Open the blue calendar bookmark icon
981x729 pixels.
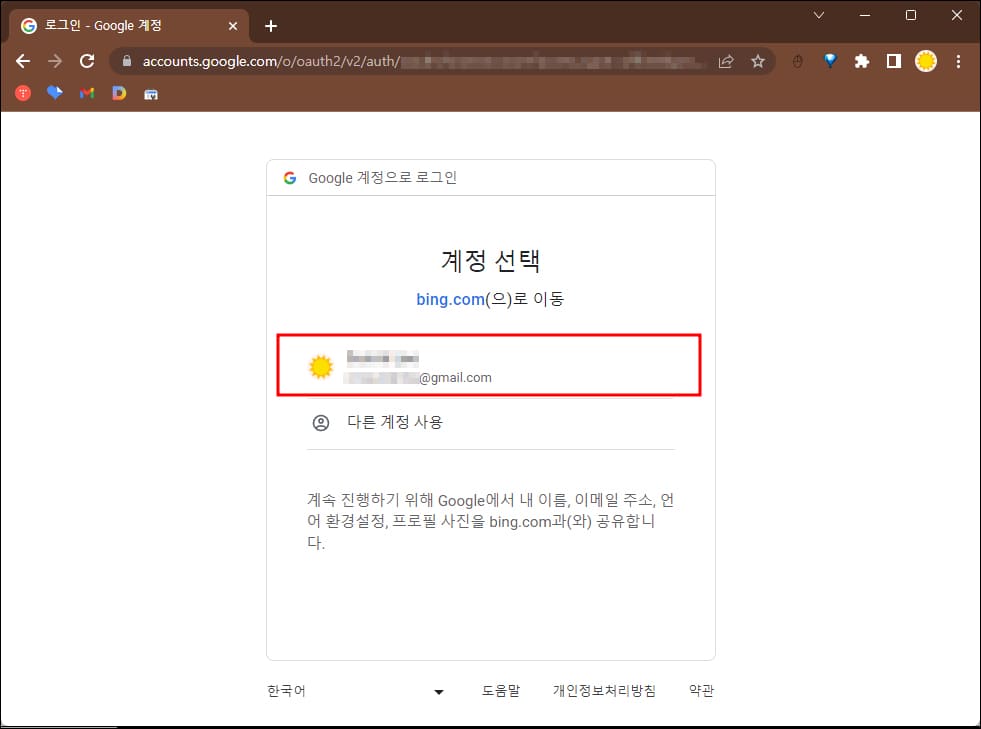[x=151, y=94]
